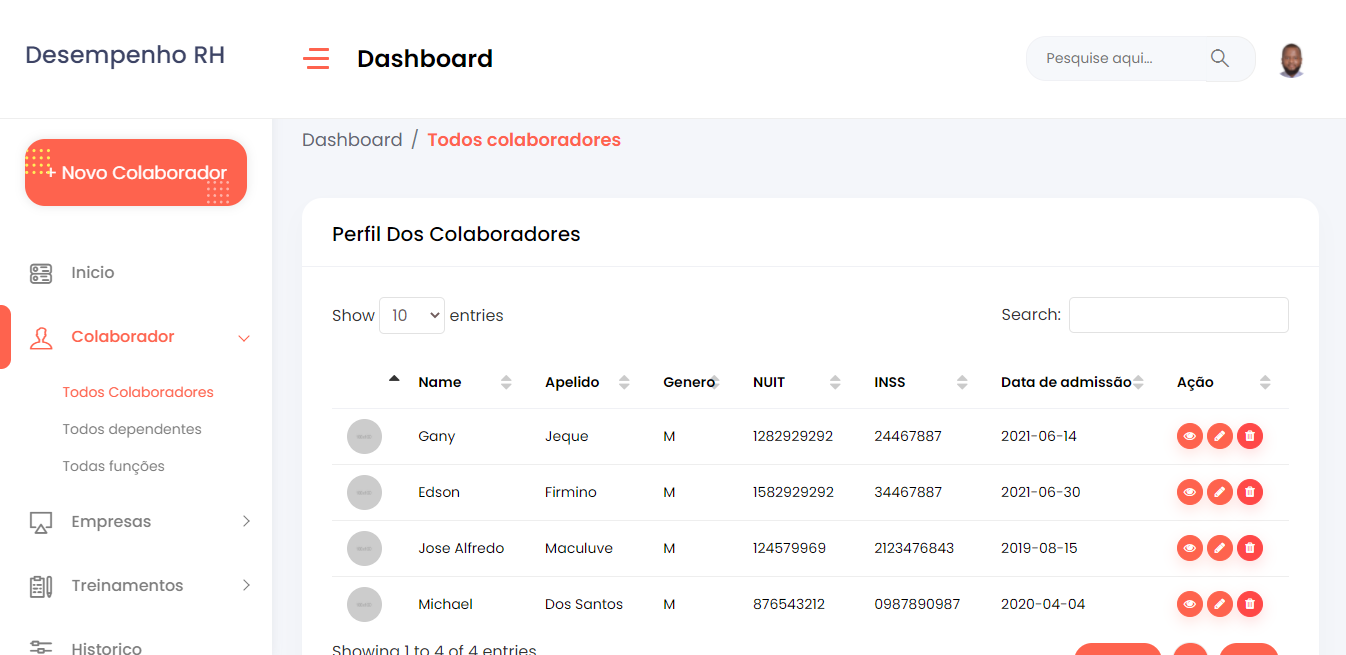
Task: Expand the Empresas sidebar submenu
Action: (x=246, y=521)
